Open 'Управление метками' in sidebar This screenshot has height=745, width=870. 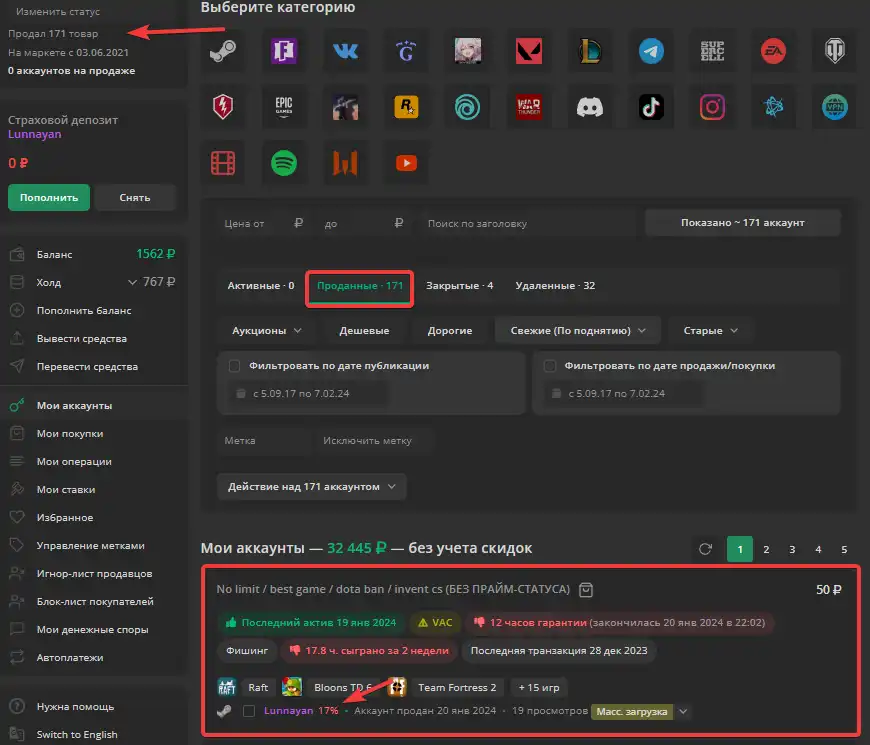tap(90, 546)
